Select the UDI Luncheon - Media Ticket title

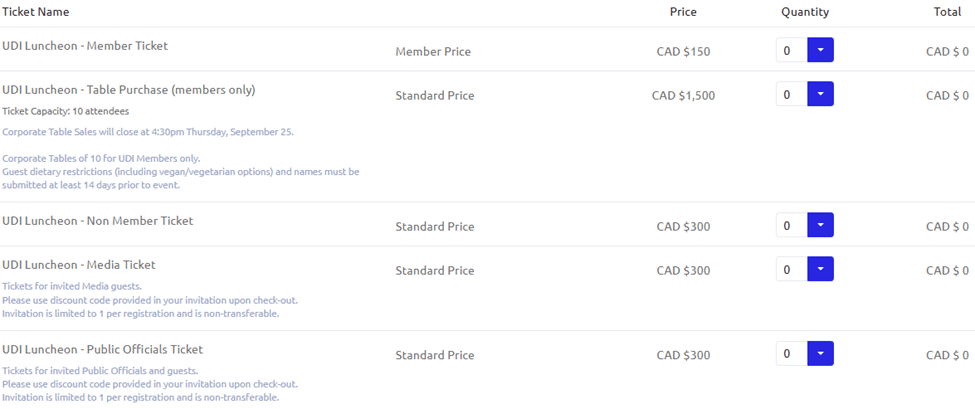click(79, 265)
